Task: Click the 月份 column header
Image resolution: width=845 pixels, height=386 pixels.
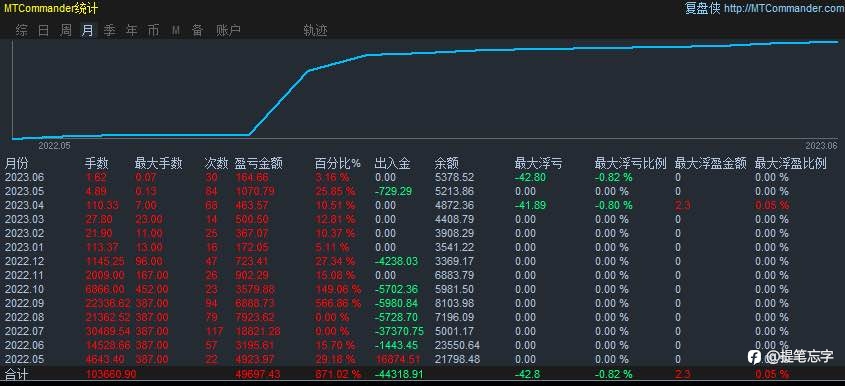Action: tap(16, 163)
